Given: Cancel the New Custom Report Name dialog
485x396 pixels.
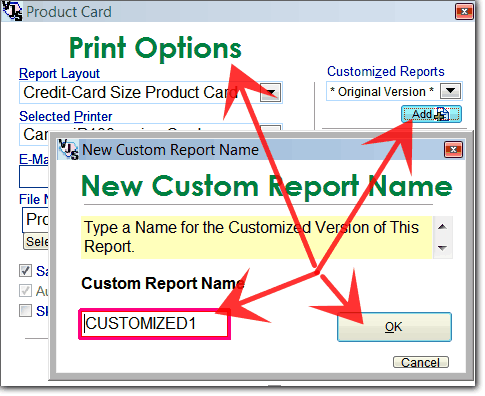Looking at the screenshot, I should tap(421, 362).
